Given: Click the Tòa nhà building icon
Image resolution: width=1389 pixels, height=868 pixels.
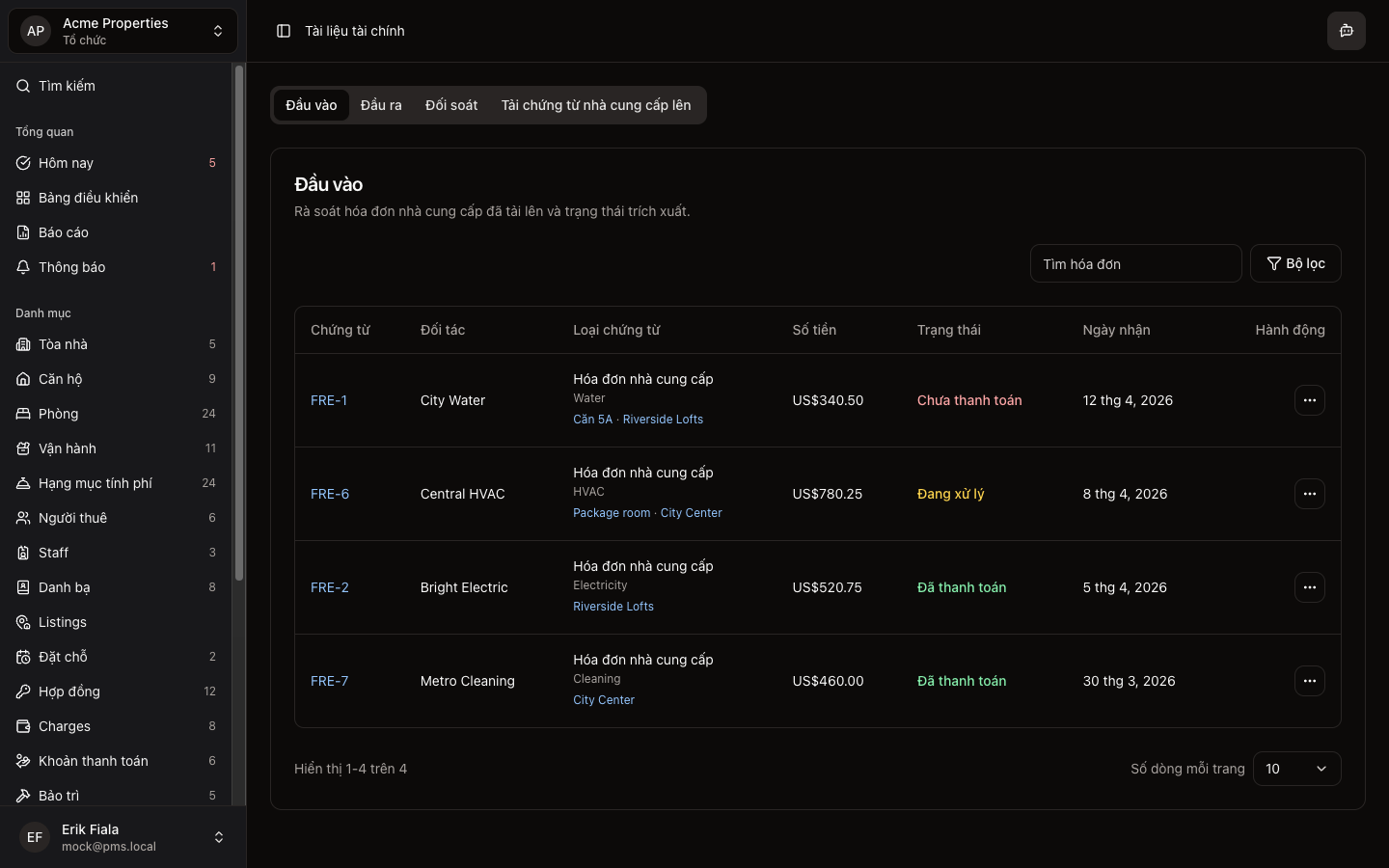Looking at the screenshot, I should point(23,344).
